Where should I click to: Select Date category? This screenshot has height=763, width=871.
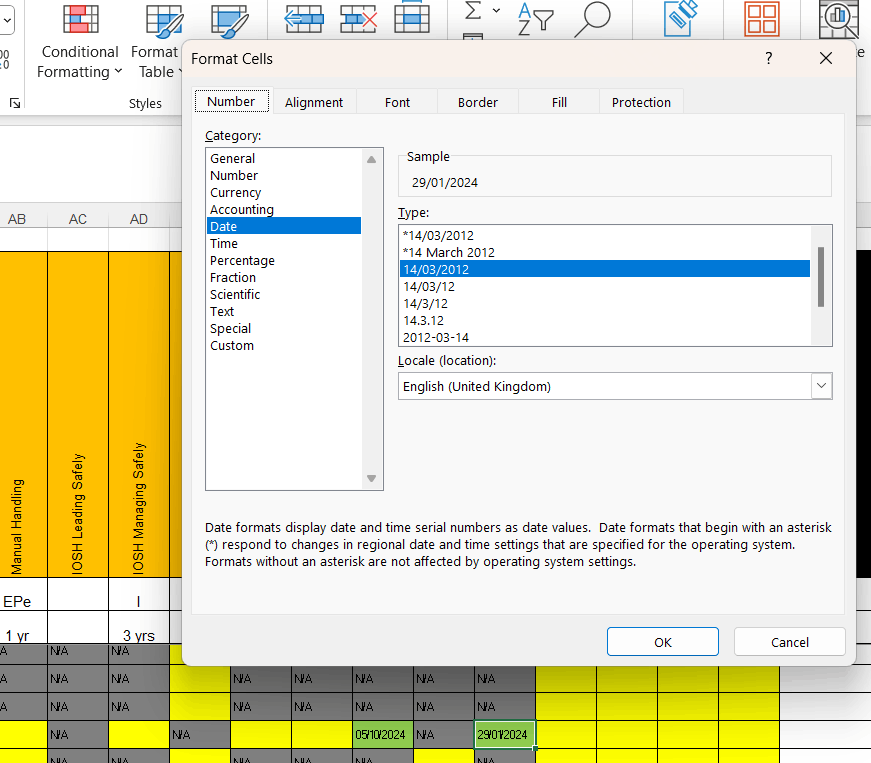point(284,227)
